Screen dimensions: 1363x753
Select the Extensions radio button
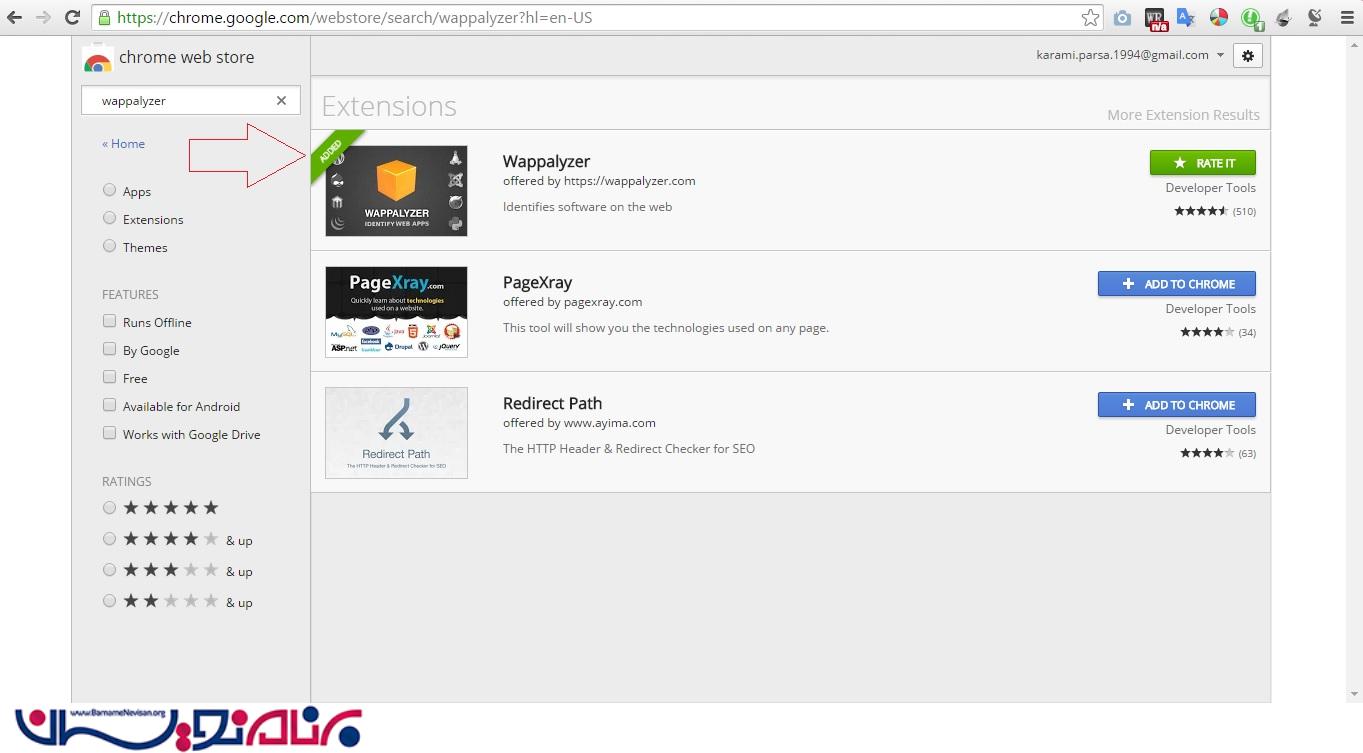[x=109, y=218]
